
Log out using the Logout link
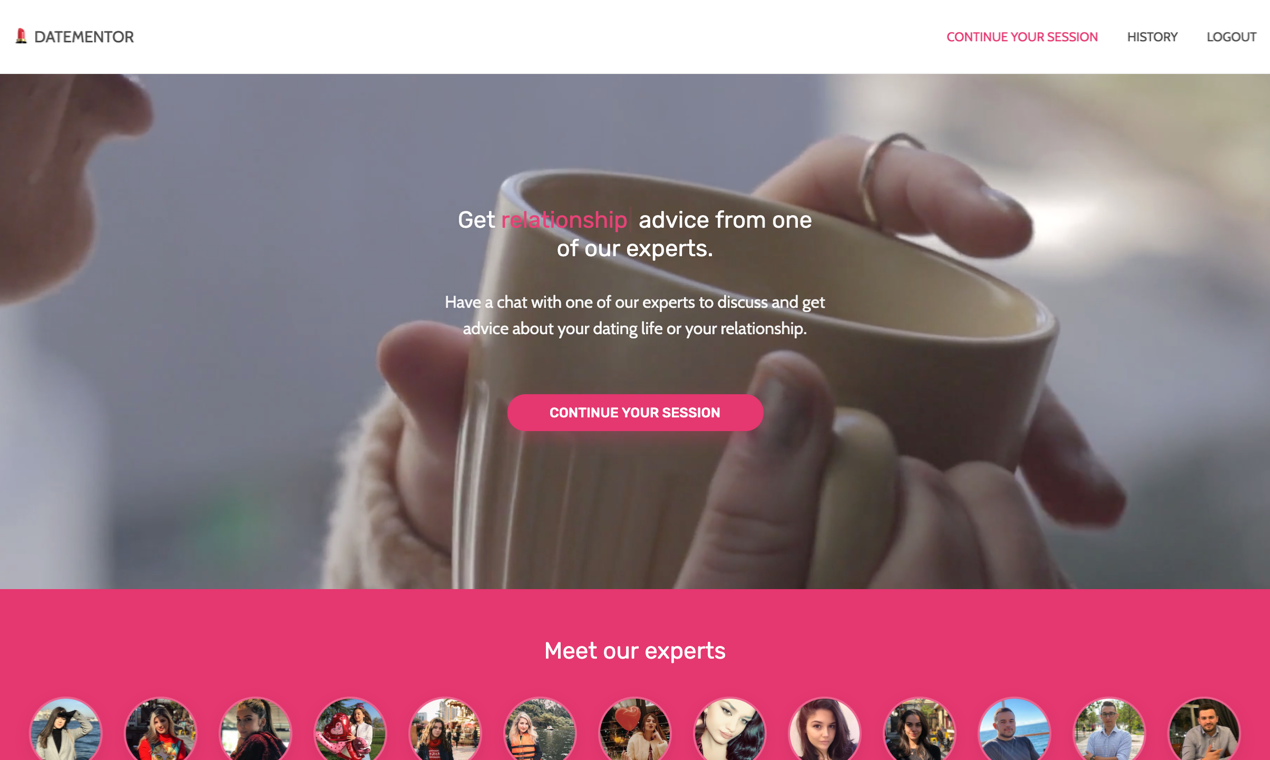1231,37
